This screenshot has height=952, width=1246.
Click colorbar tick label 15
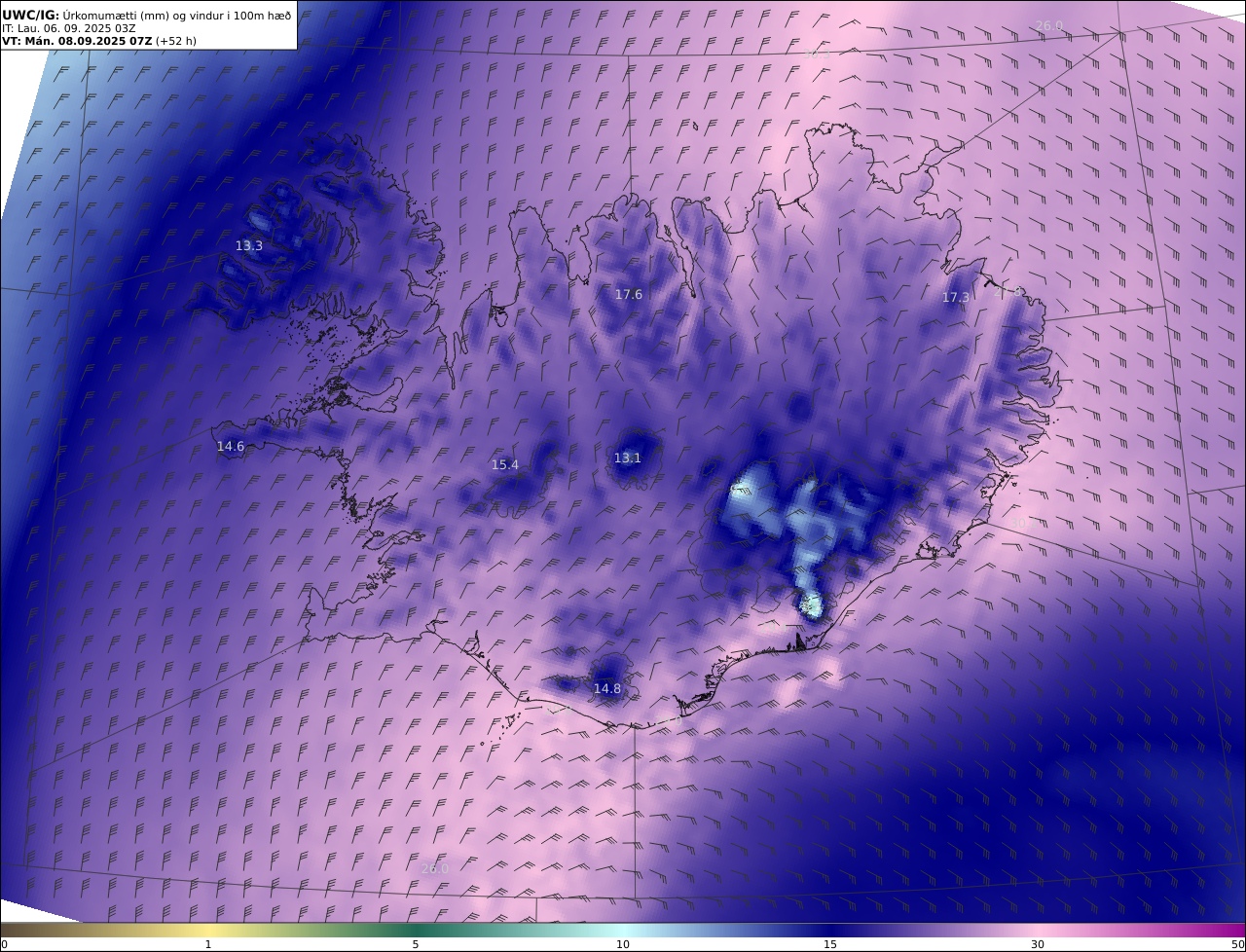(830, 944)
